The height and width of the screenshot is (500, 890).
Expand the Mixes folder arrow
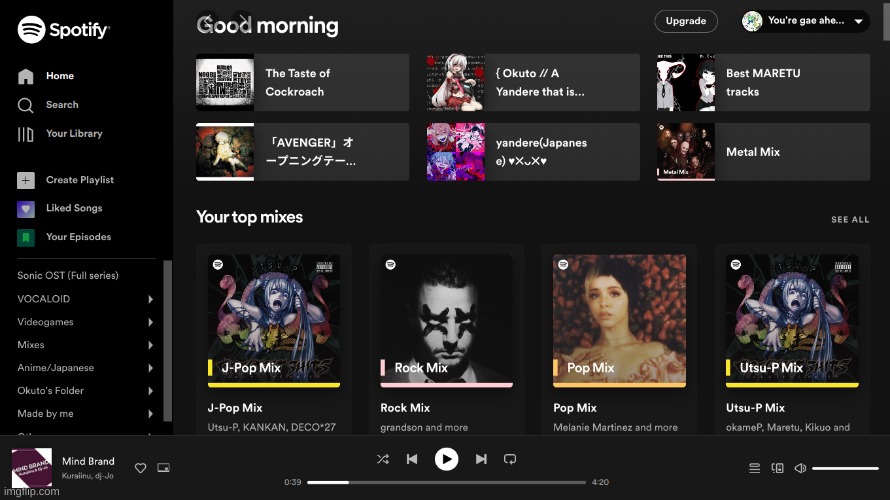point(150,345)
